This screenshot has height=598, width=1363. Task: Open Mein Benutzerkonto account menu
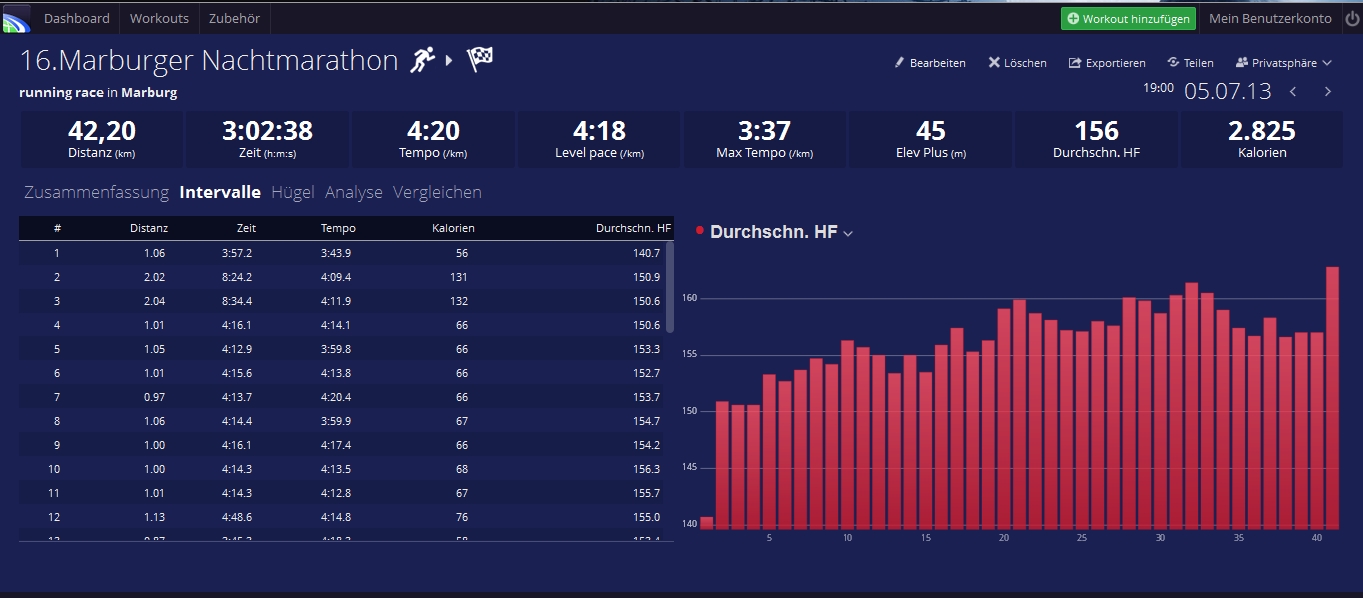[1270, 19]
